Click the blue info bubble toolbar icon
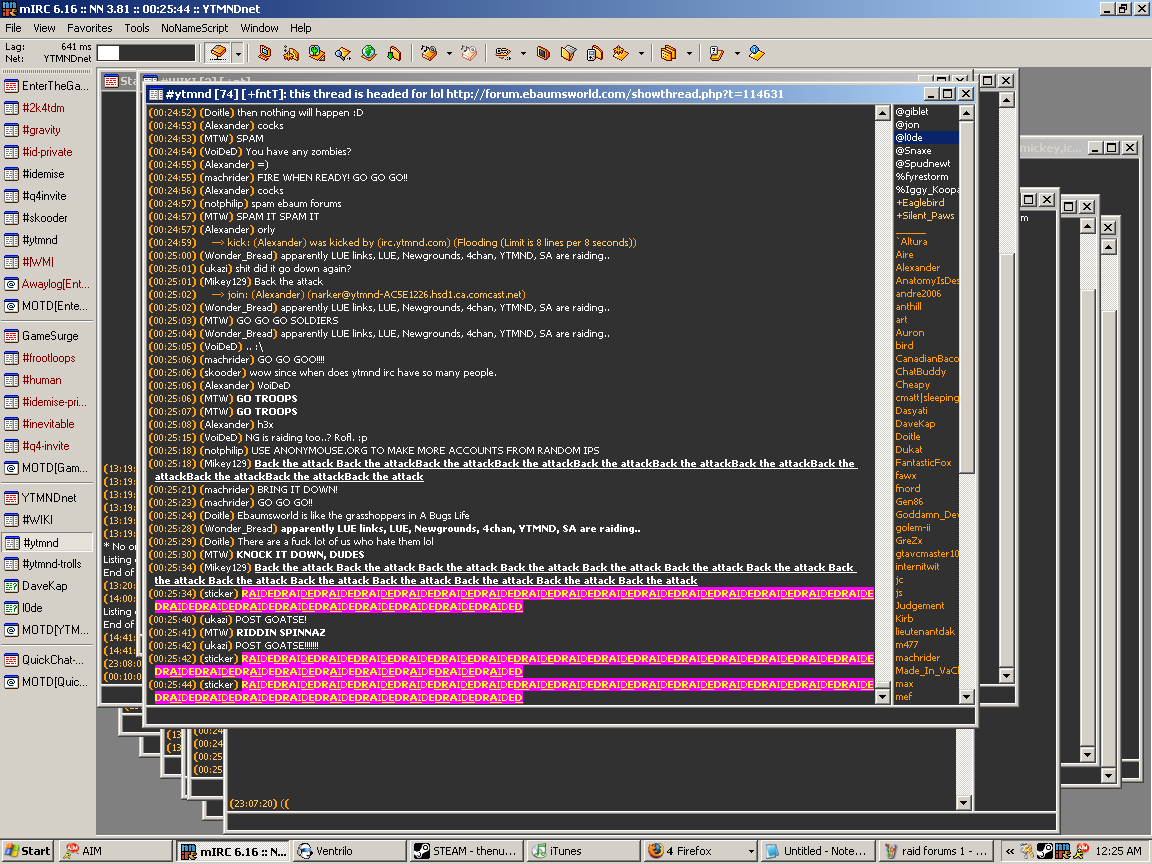The width and height of the screenshot is (1152, 864). [x=756, y=53]
